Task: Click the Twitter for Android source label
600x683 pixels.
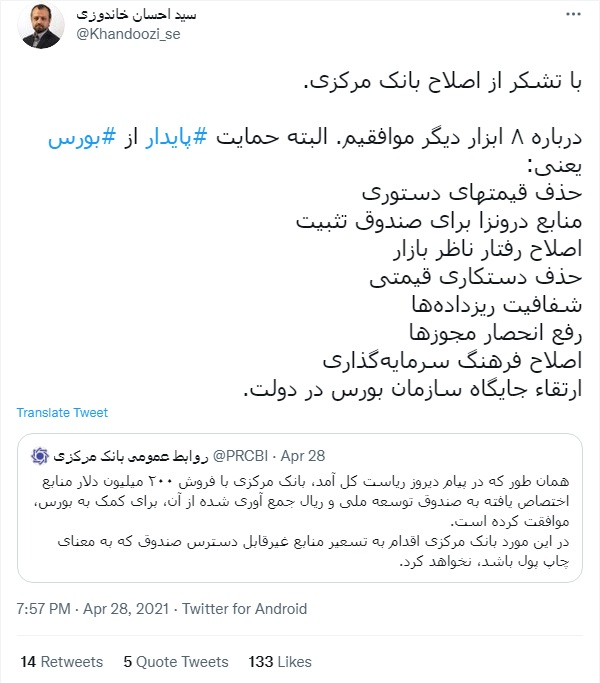Action: 244,609
